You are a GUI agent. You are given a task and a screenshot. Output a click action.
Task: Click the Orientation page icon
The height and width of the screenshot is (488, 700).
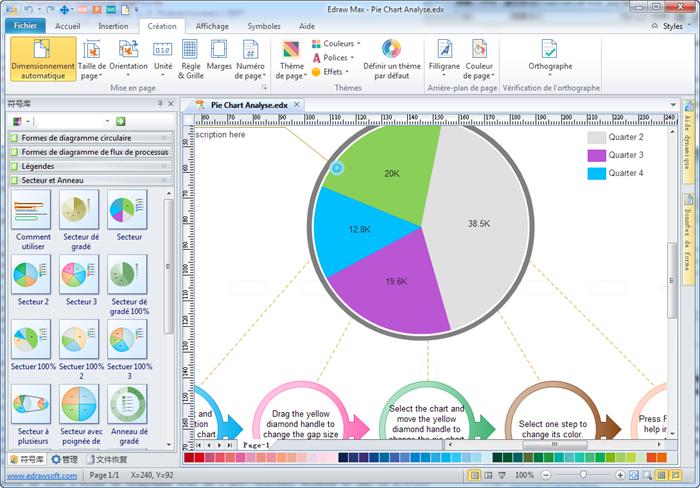128,49
